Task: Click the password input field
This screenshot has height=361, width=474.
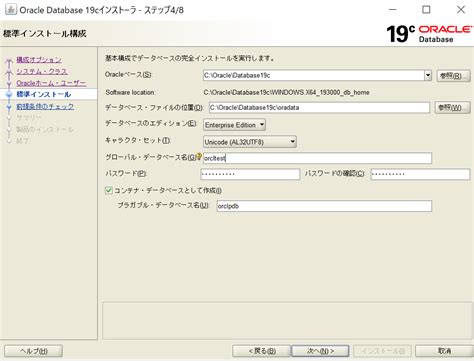Action: pos(250,174)
